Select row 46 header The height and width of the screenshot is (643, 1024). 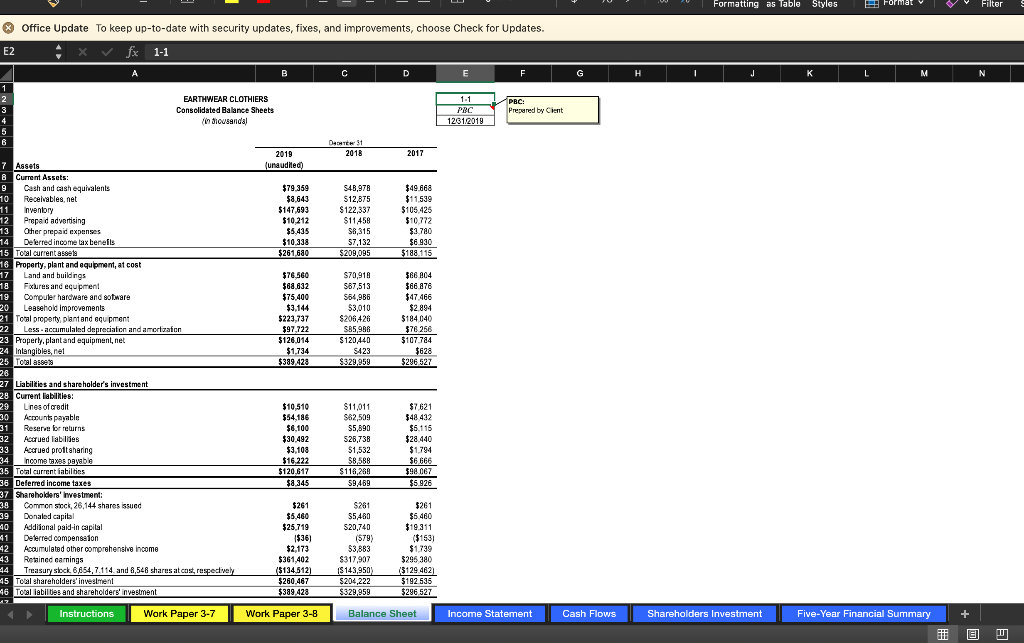coord(5,592)
